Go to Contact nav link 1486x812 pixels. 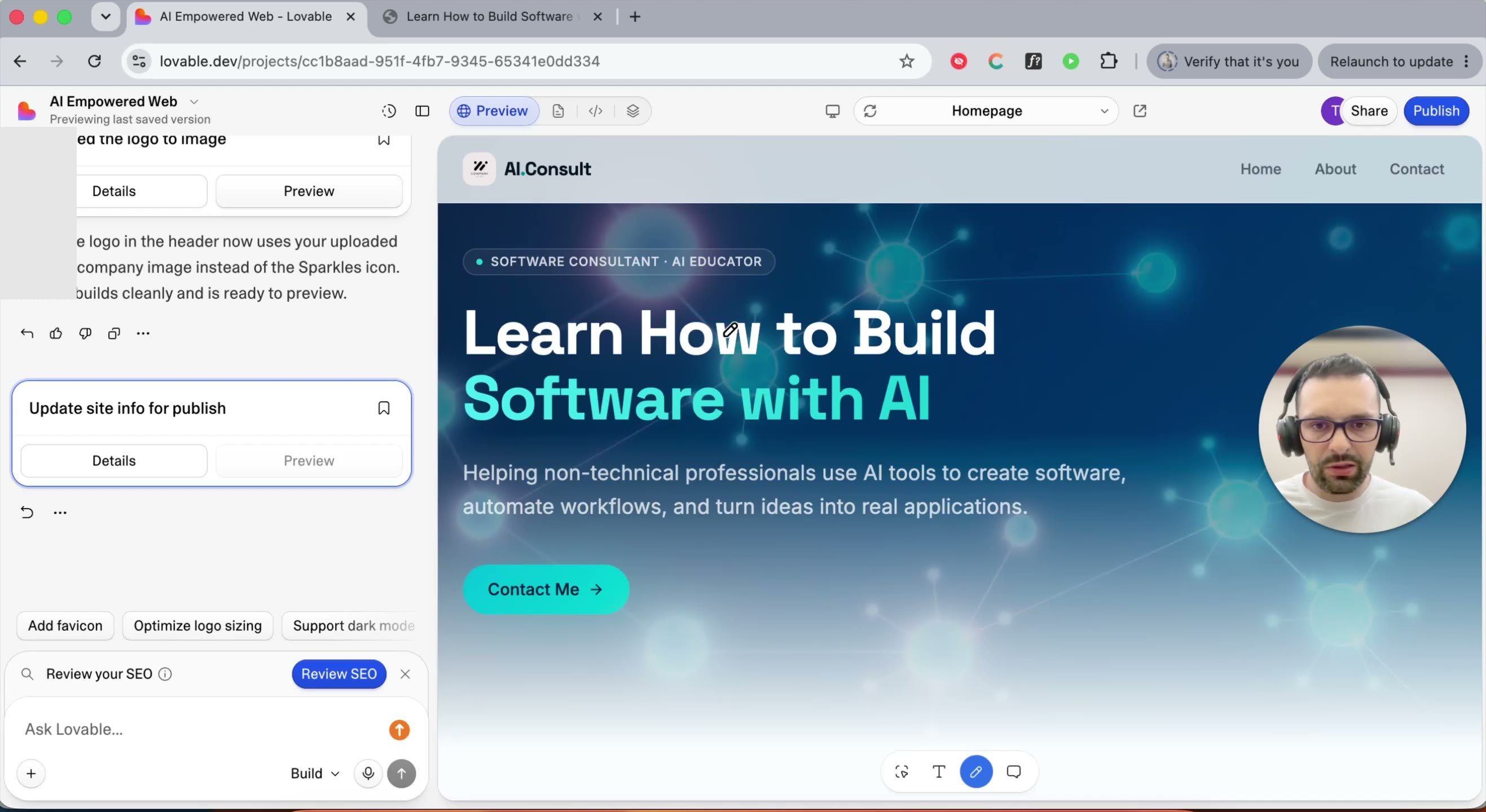click(1416, 169)
